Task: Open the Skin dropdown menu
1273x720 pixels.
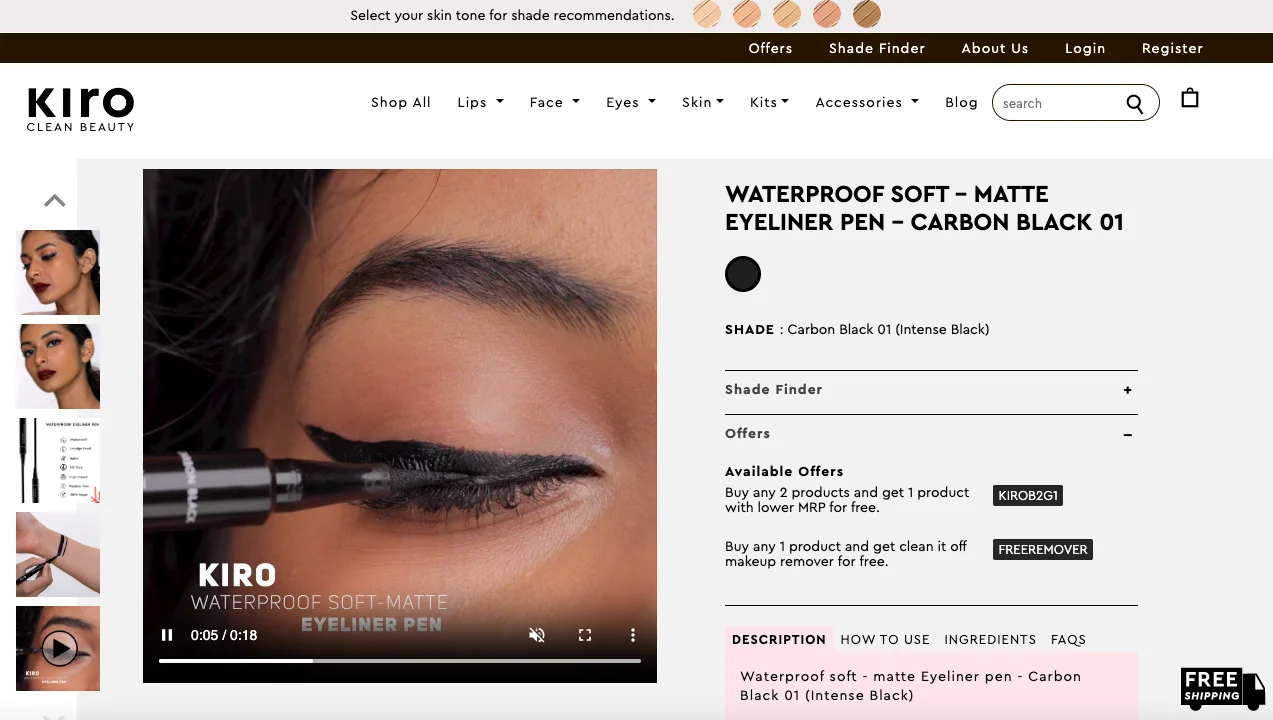Action: point(703,102)
